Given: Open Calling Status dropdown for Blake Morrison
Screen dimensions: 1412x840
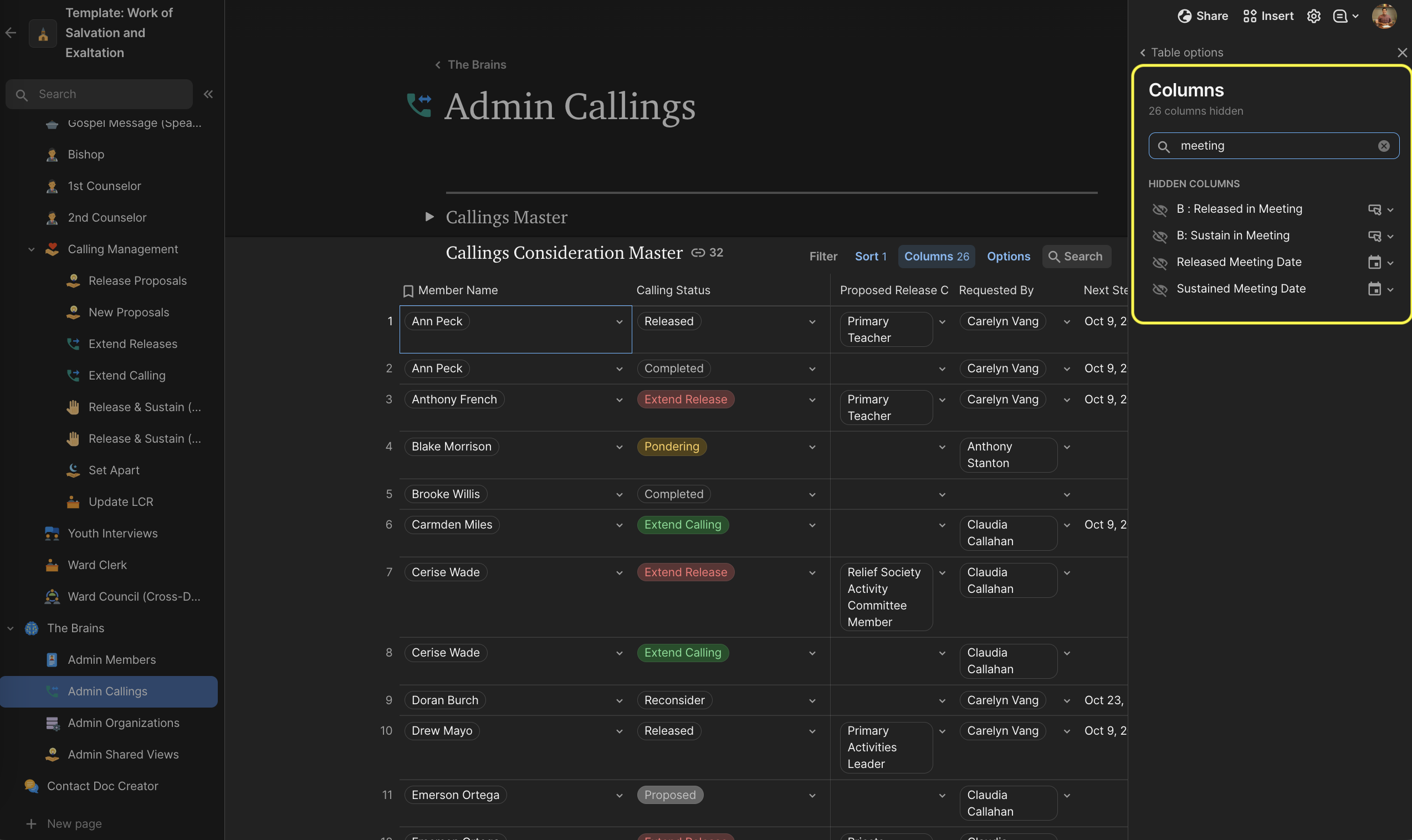Looking at the screenshot, I should click(812, 447).
